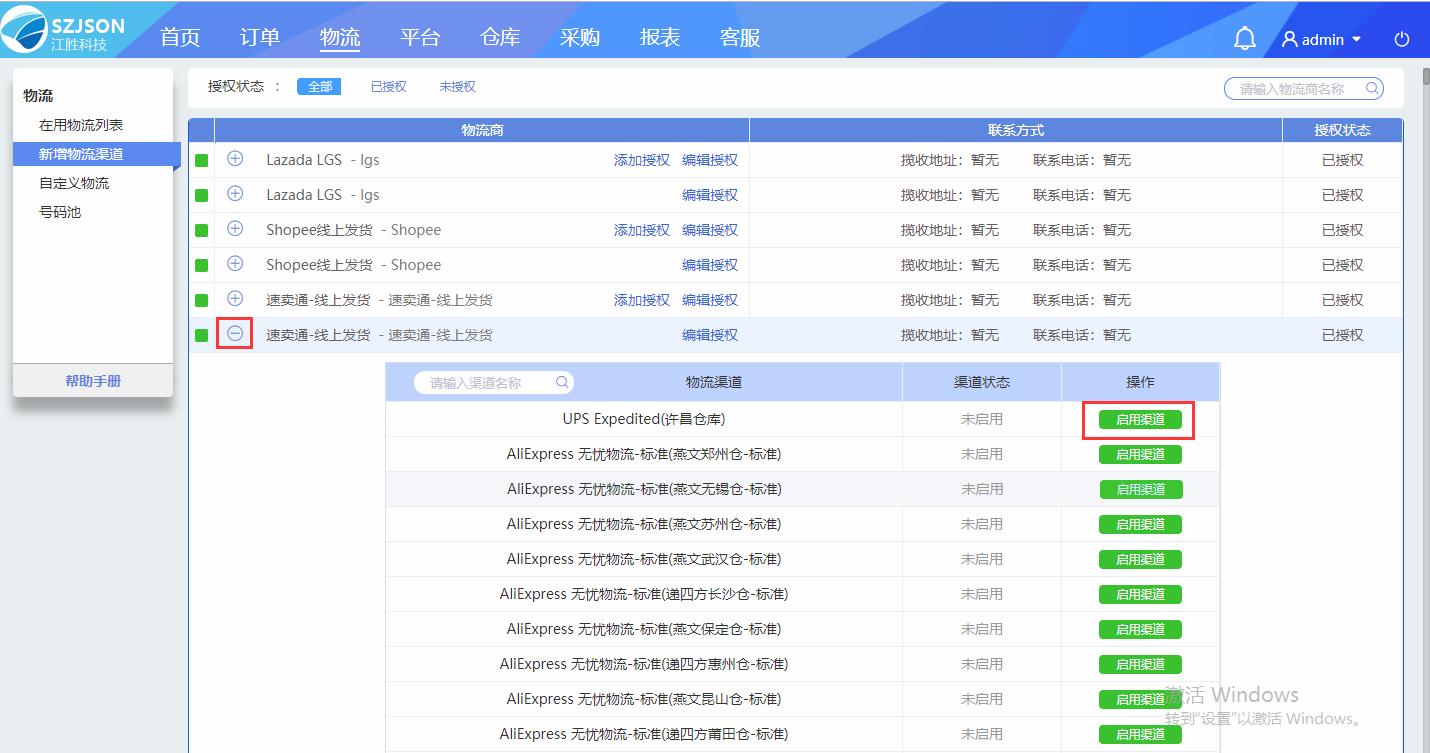Click the 授权状态 column header
This screenshot has width=1430, height=753.
tap(1342, 130)
